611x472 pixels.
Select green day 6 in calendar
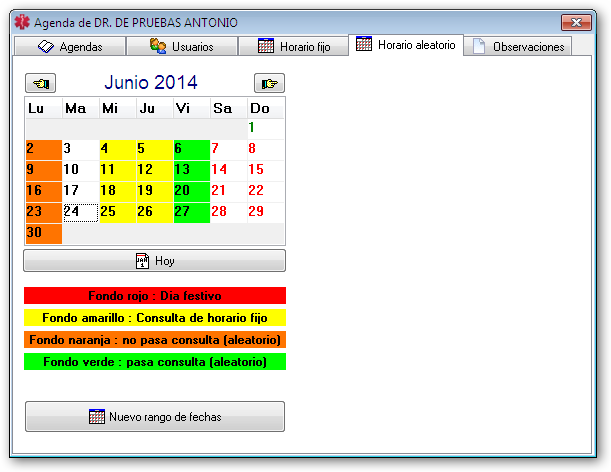[x=191, y=149]
